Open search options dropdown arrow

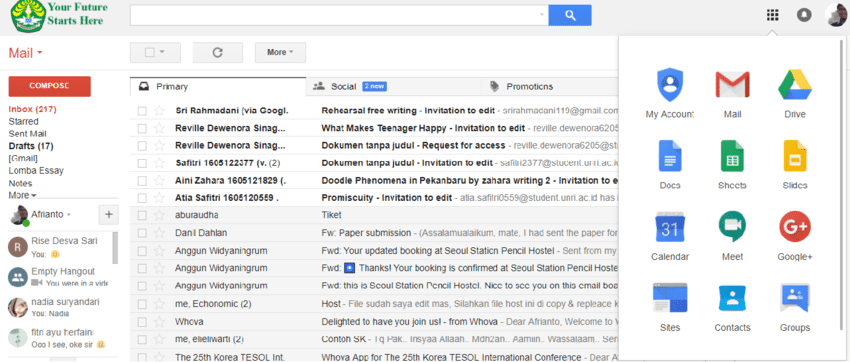(542, 15)
